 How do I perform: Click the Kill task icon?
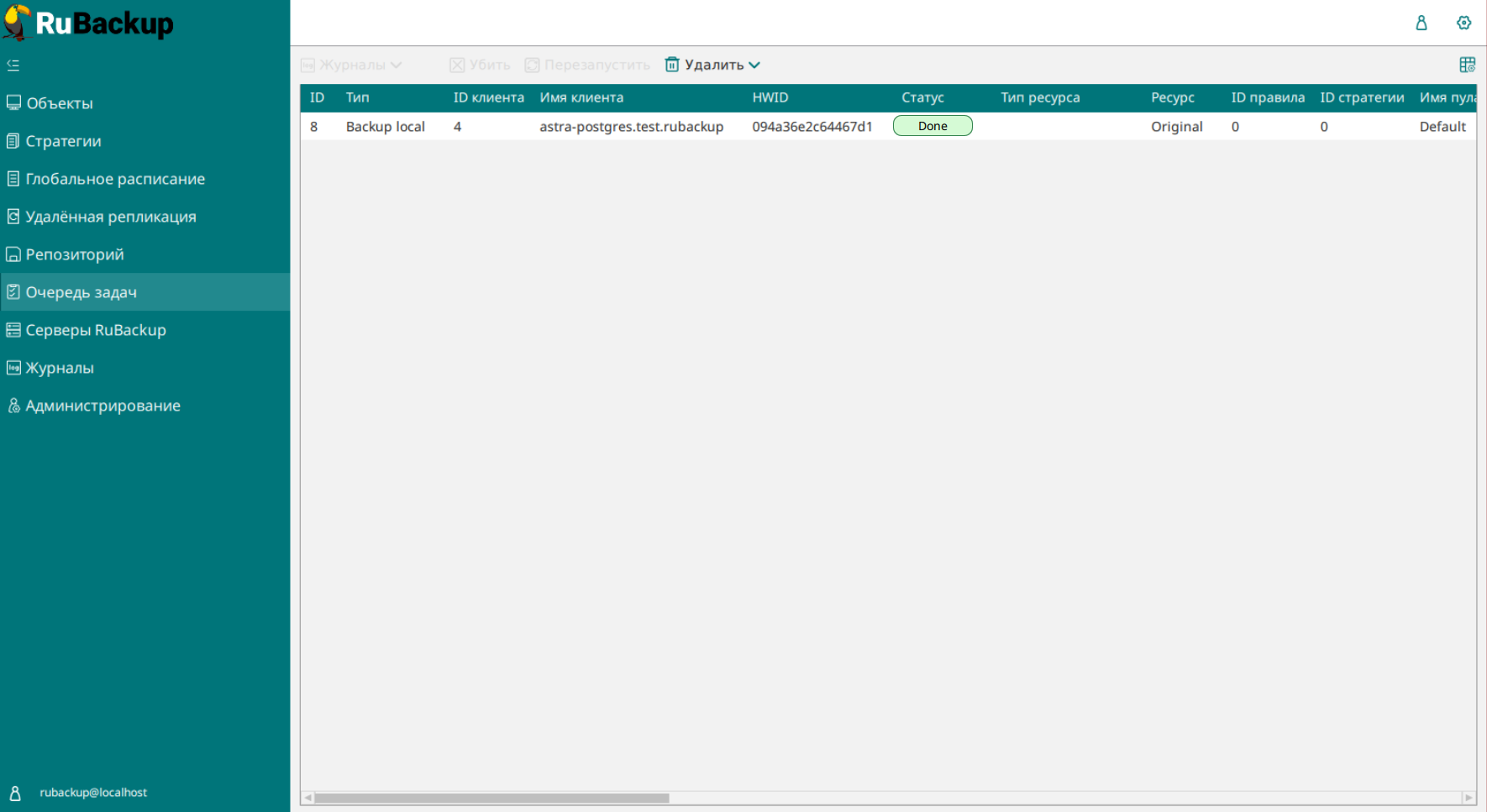click(457, 65)
